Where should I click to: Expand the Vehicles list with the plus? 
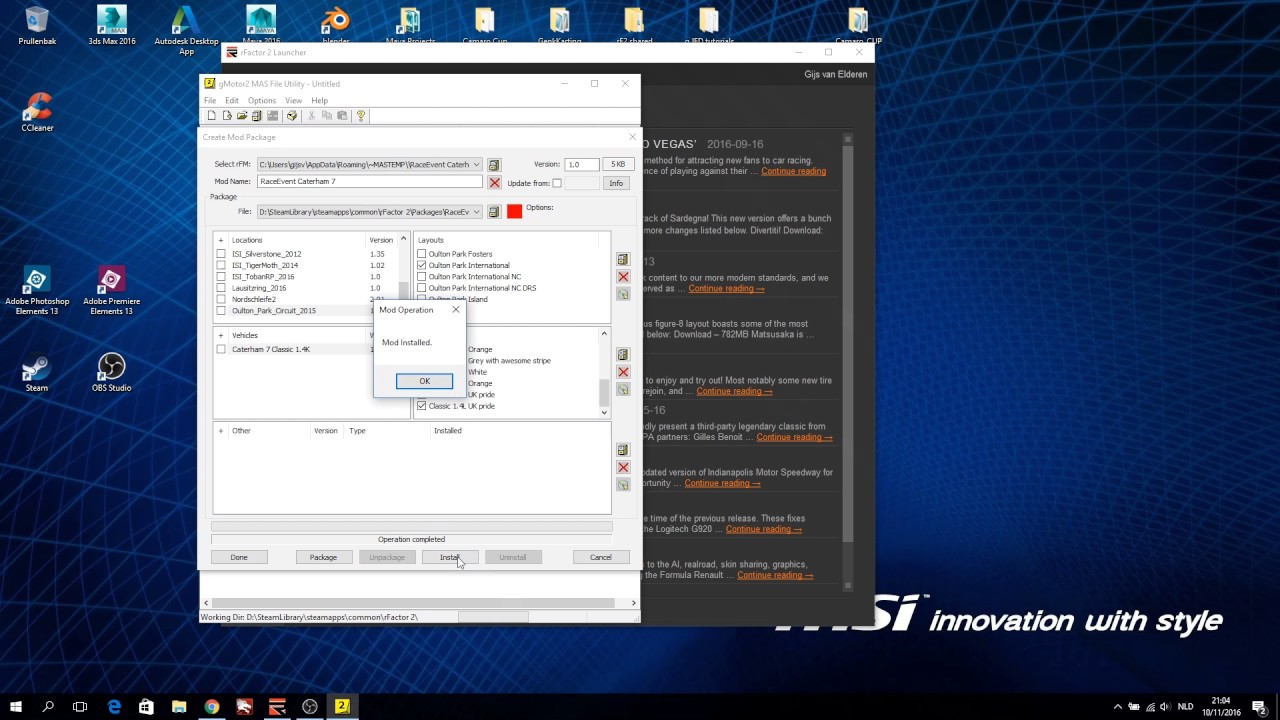[221, 335]
